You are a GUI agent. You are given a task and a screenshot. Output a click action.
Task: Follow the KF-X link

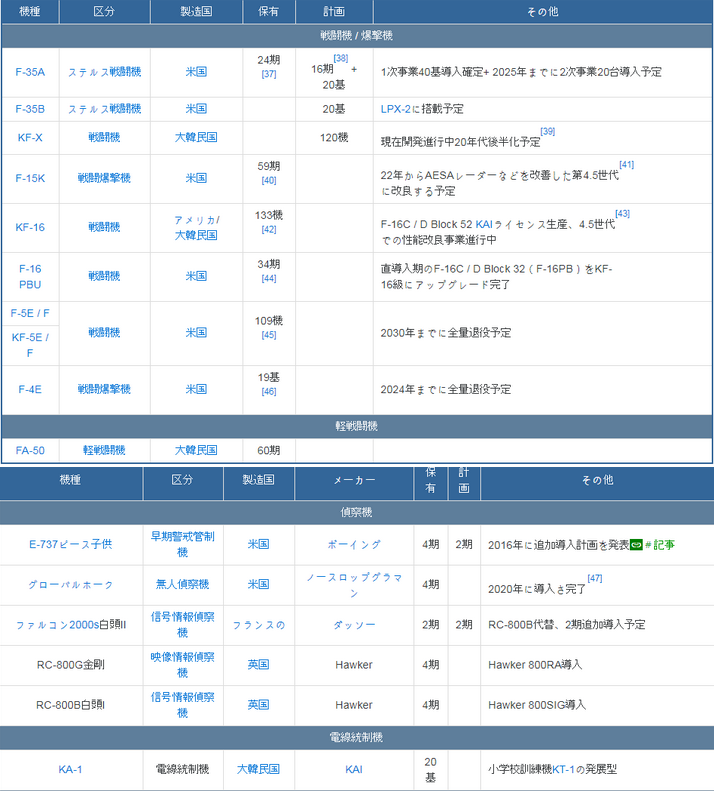(30, 137)
